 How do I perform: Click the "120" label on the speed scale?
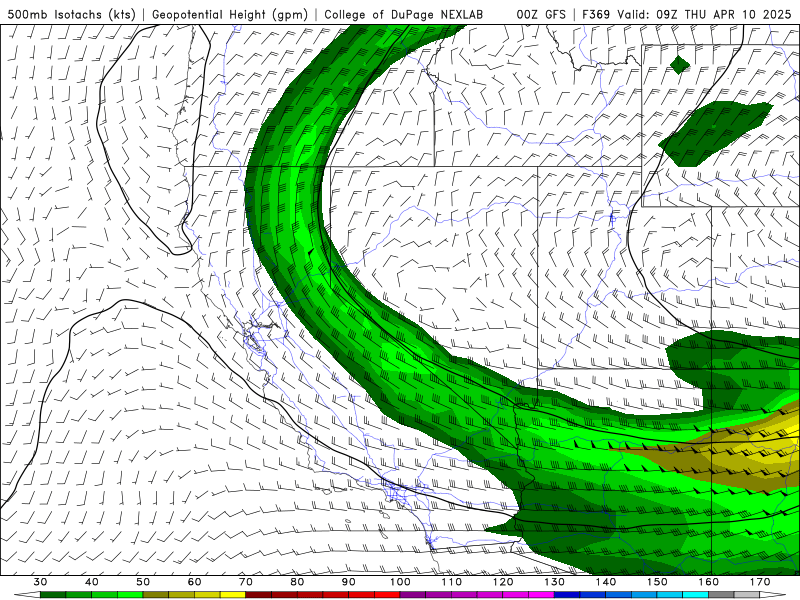click(x=503, y=582)
